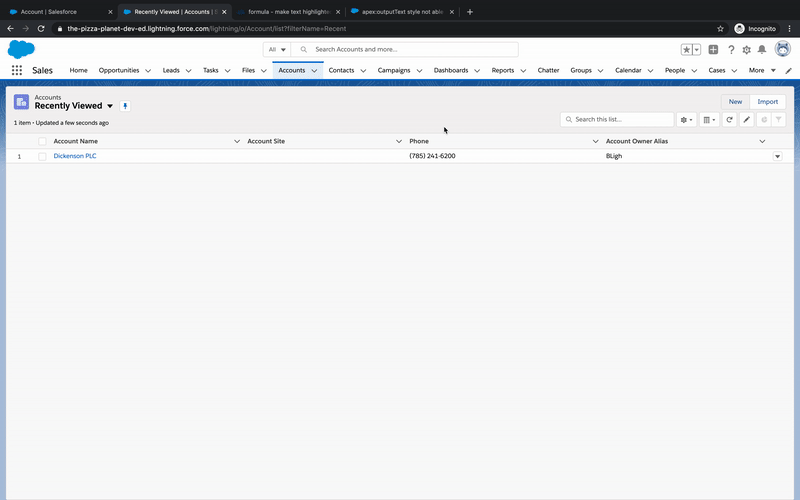Open Phone column menu chevron
This screenshot has height=500, width=800.
595,141
